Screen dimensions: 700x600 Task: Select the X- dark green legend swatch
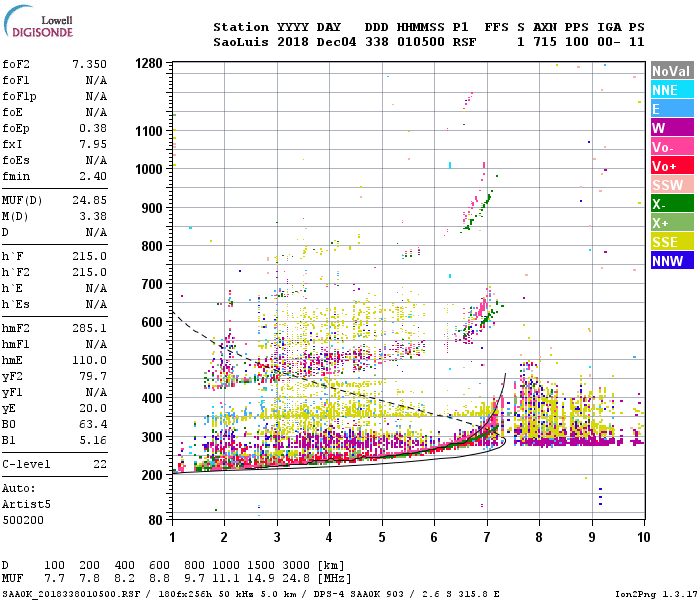[x=672, y=204]
